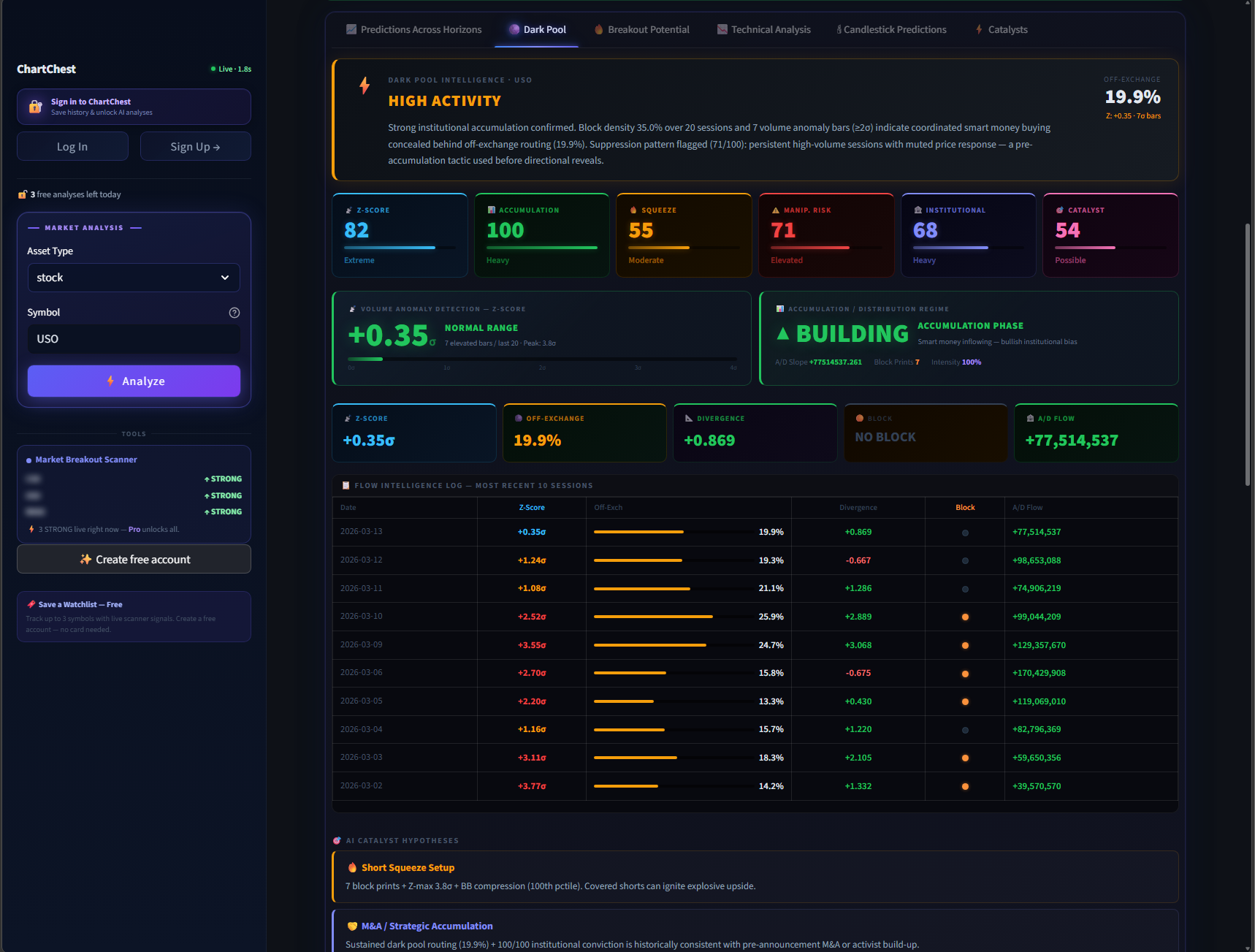
Task: Click the green Live status indicator
Action: [x=212, y=68]
